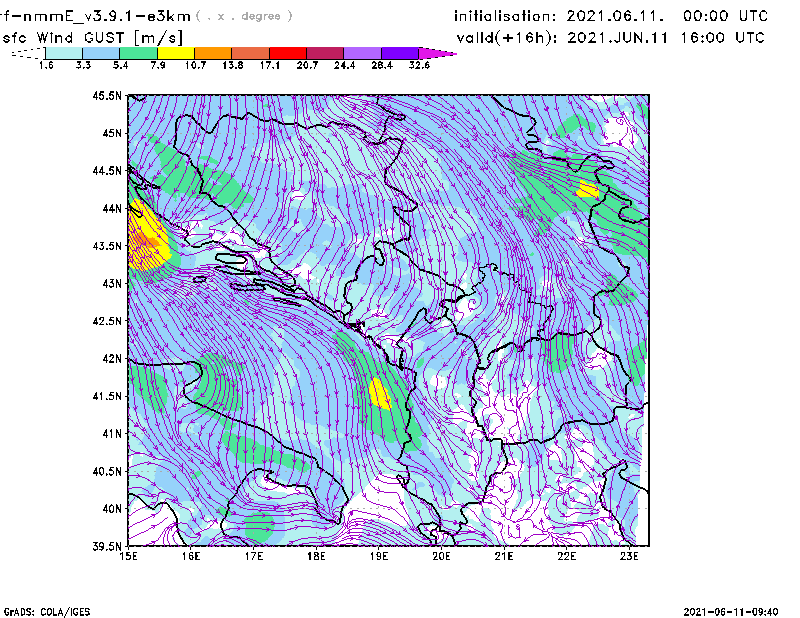
Task: Click the initialisation date 2021.06.11.
Action: tap(615, 16)
